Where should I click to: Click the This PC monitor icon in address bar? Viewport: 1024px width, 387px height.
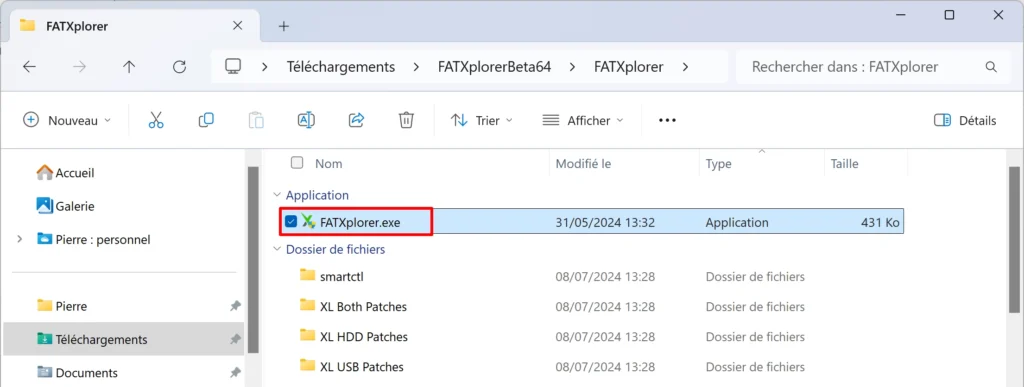point(233,67)
